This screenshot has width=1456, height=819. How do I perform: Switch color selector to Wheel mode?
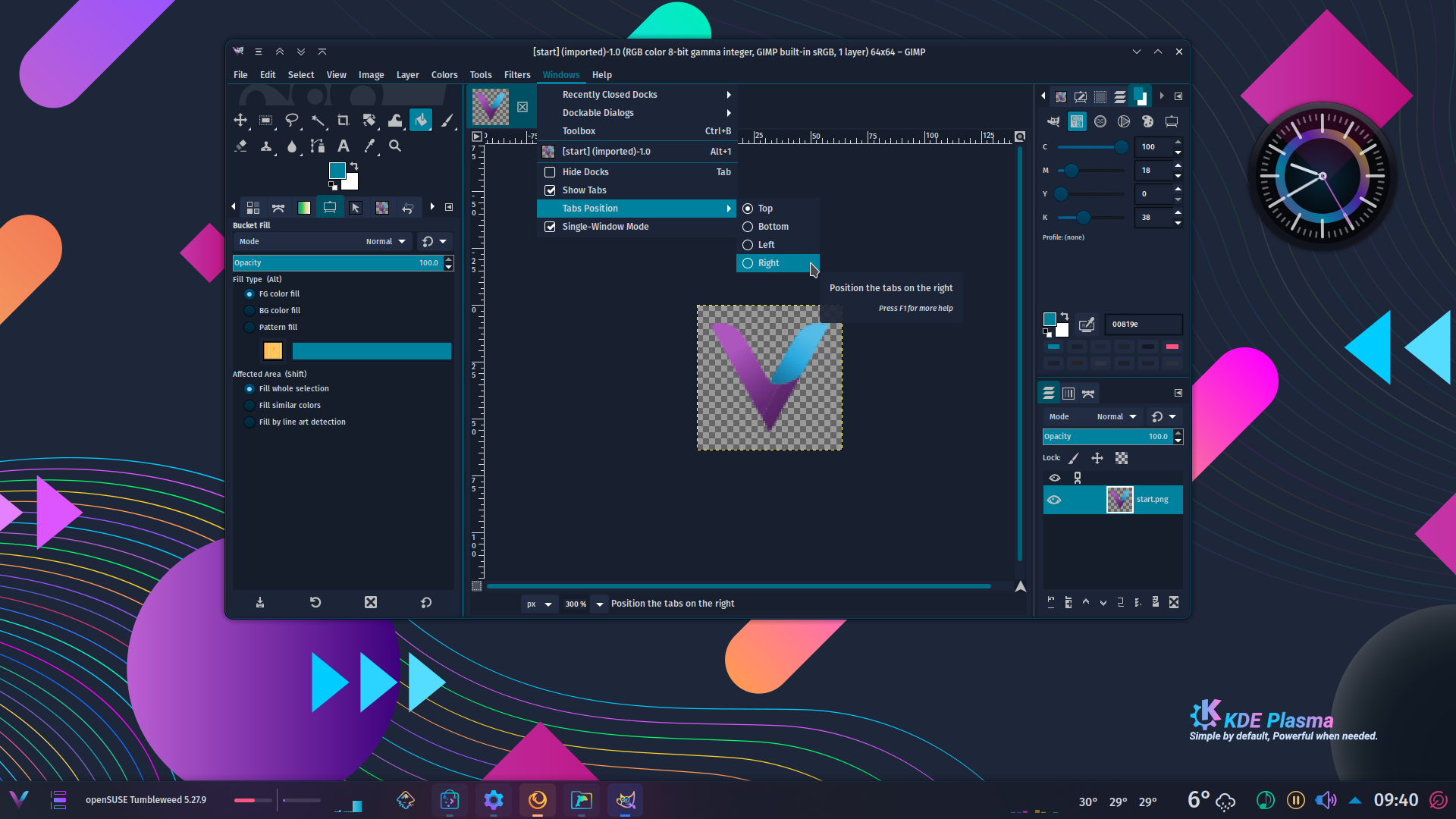click(x=1124, y=121)
